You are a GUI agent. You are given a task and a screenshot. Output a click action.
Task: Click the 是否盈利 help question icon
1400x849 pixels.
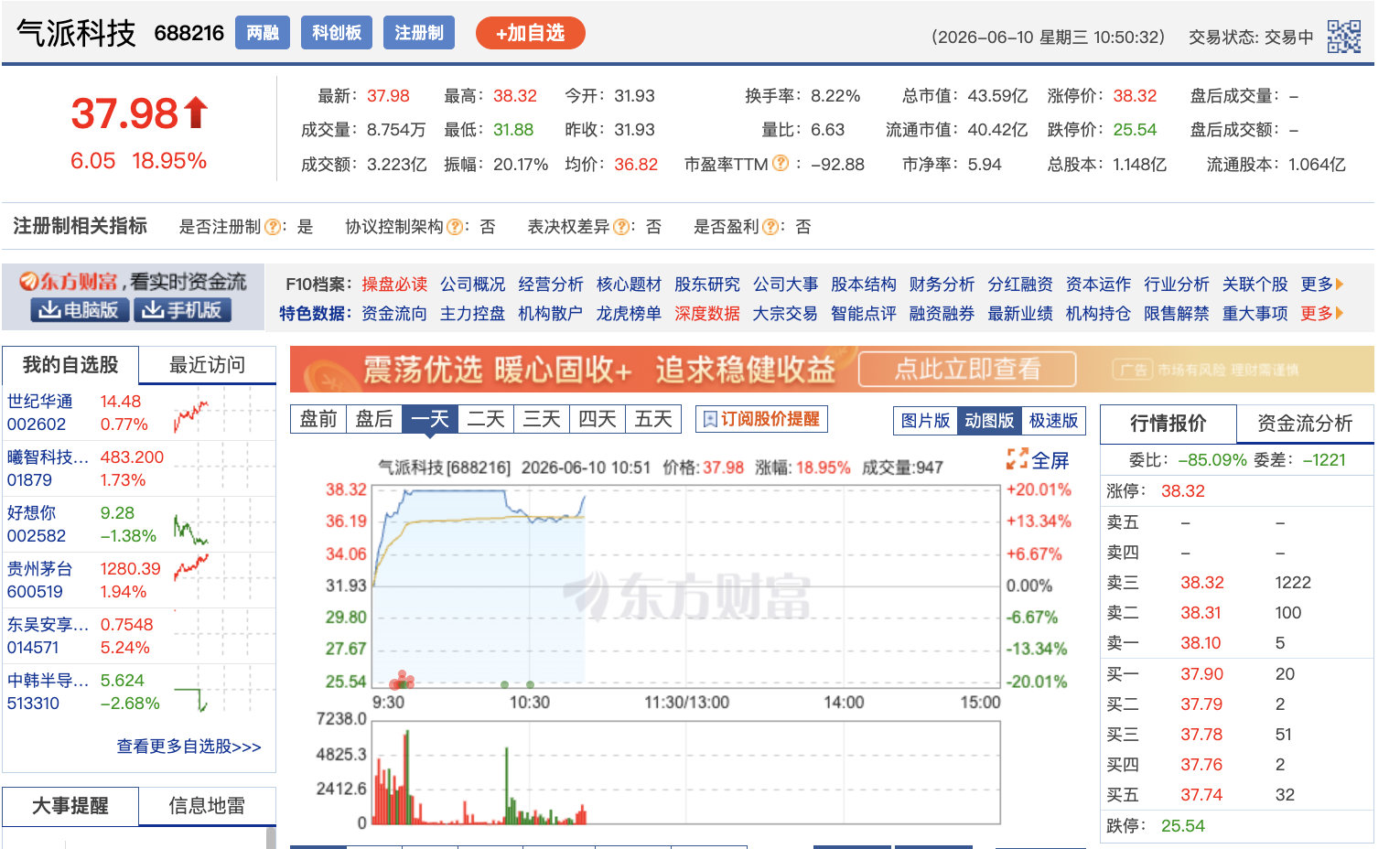[x=770, y=226]
